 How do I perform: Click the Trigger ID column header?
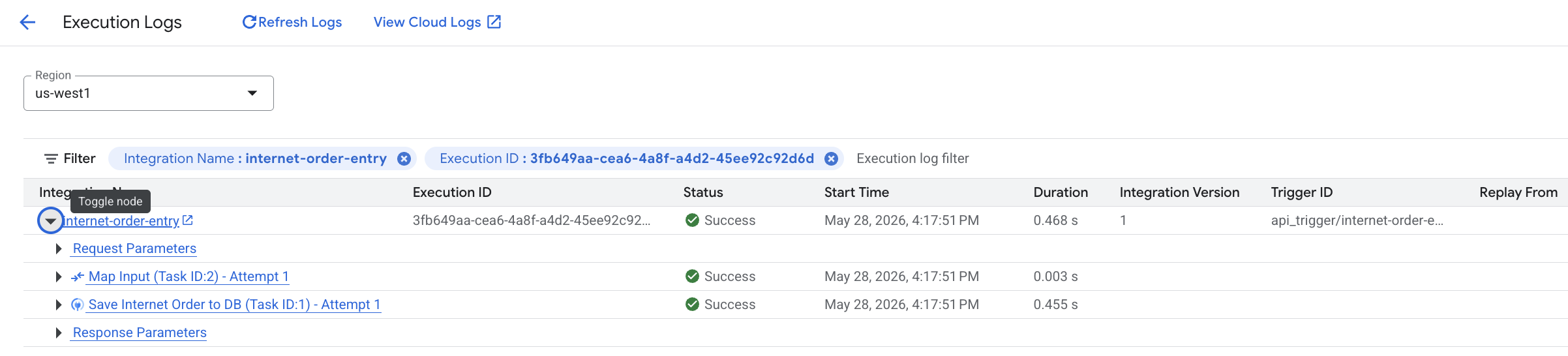tap(1302, 192)
